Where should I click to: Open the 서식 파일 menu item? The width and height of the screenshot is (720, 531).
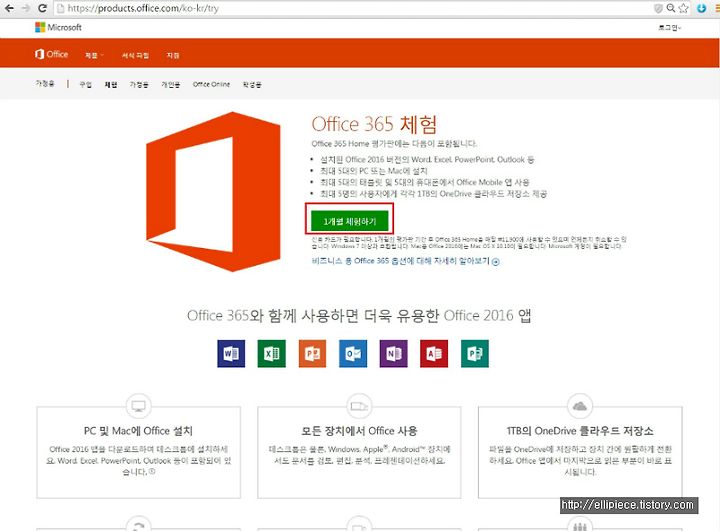click(x=135, y=55)
